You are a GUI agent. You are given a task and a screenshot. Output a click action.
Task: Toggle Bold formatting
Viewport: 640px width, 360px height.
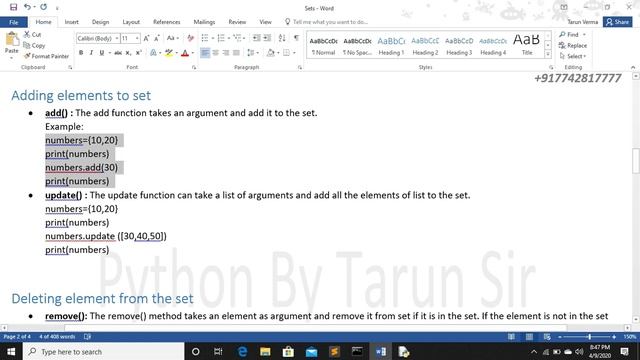81,53
